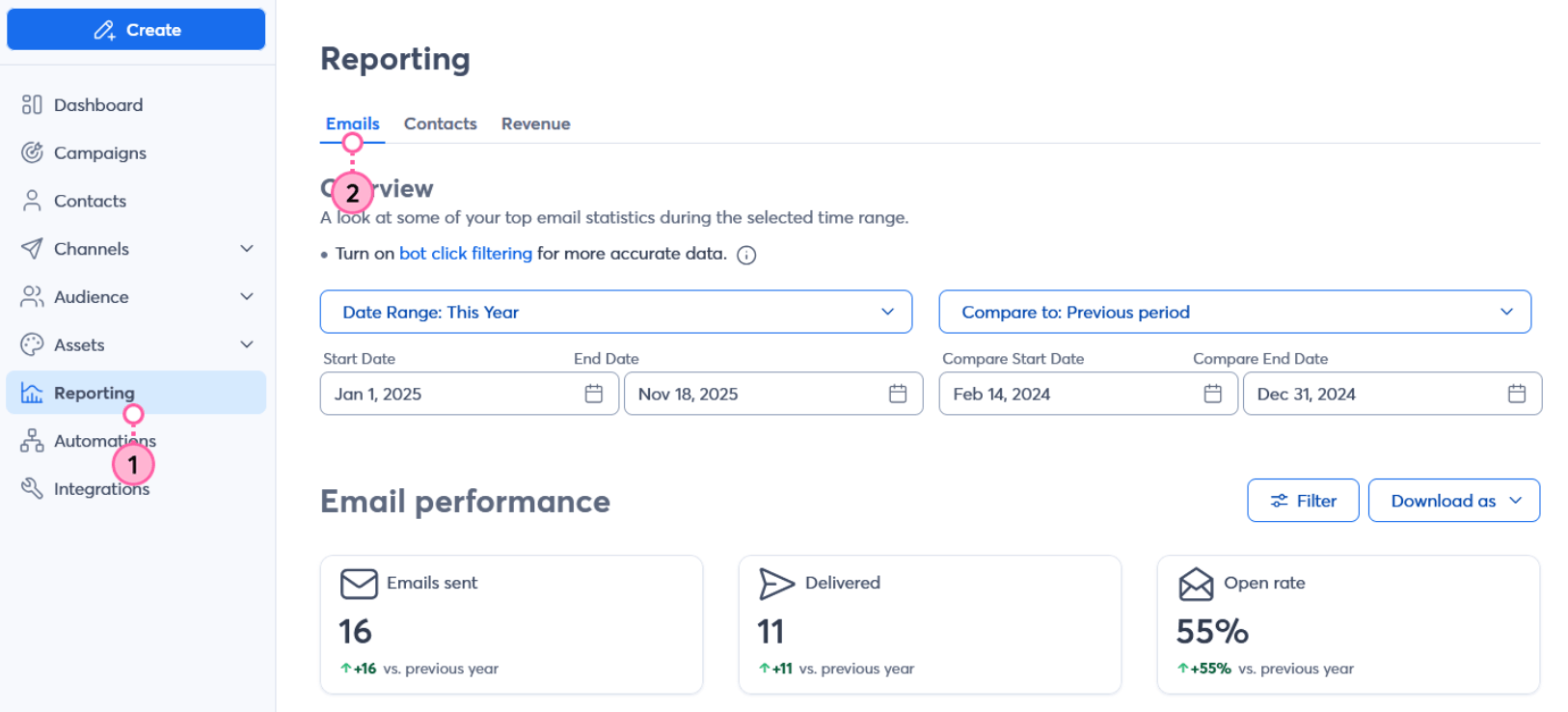Click +55% vs. previous year text
Viewport: 1568px width, 712px height.
1265,669
